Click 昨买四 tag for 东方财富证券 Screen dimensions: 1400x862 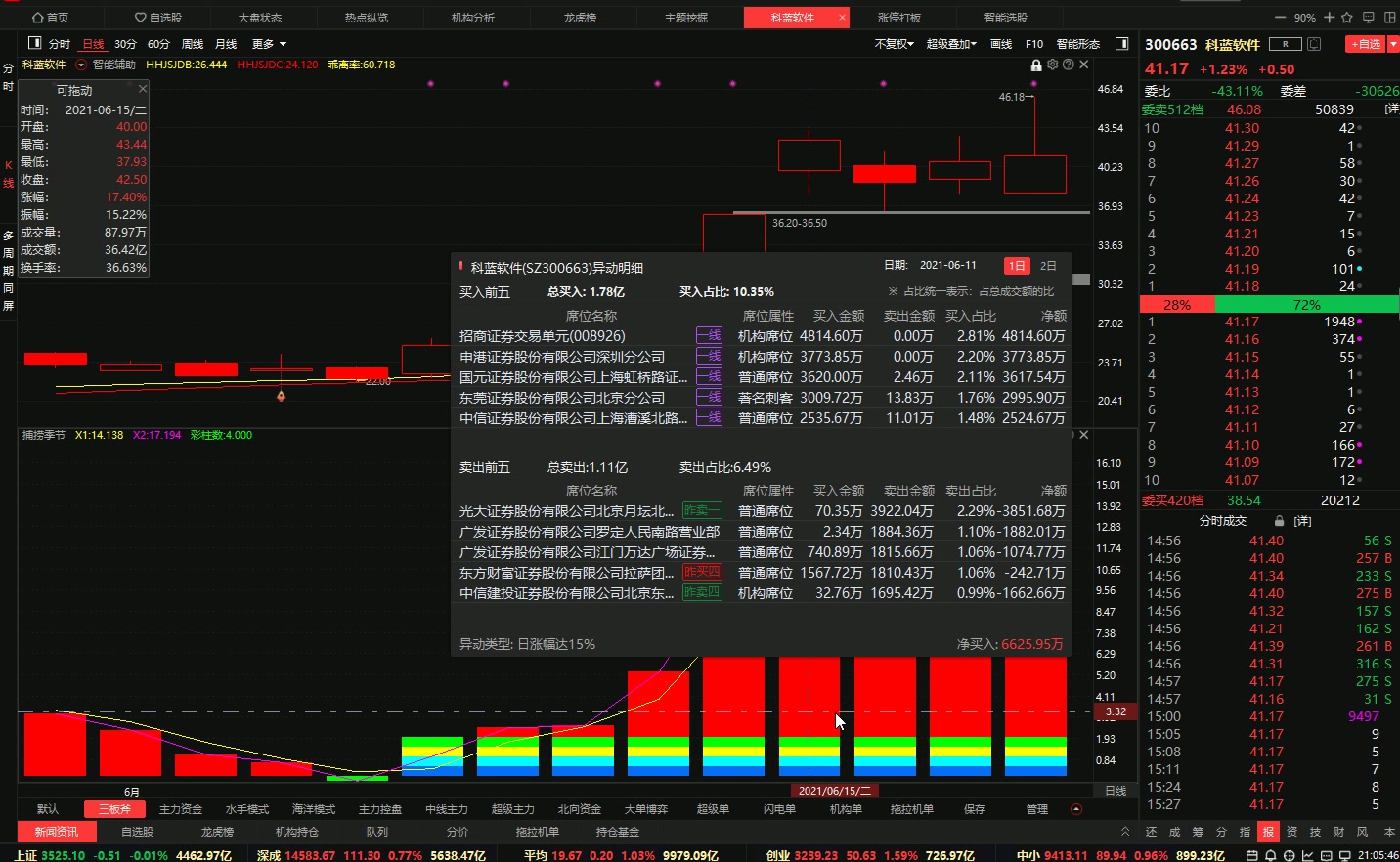pyautogui.click(x=702, y=572)
